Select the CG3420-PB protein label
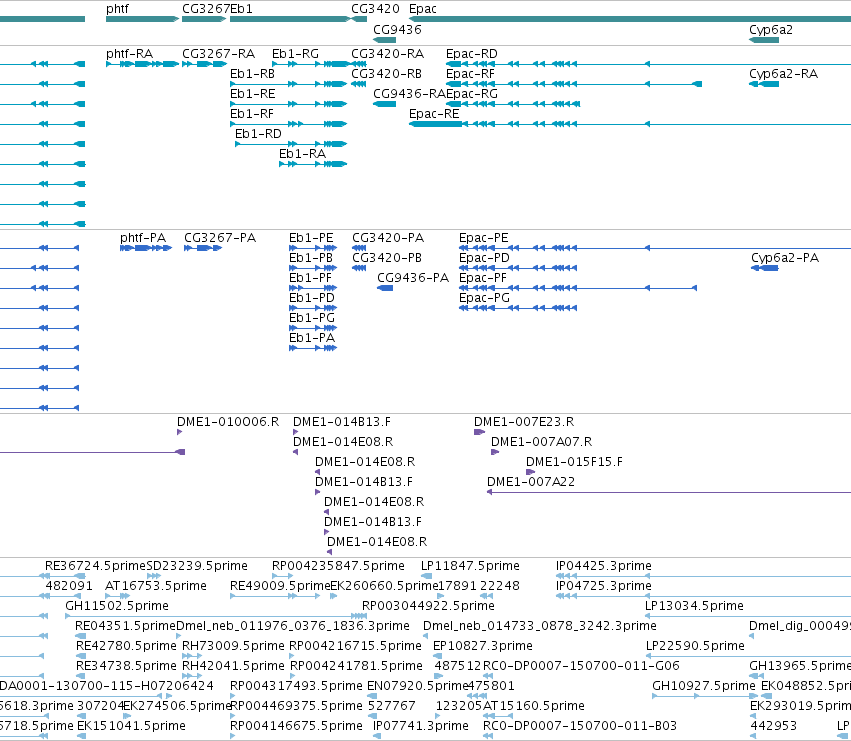 click(x=387, y=258)
